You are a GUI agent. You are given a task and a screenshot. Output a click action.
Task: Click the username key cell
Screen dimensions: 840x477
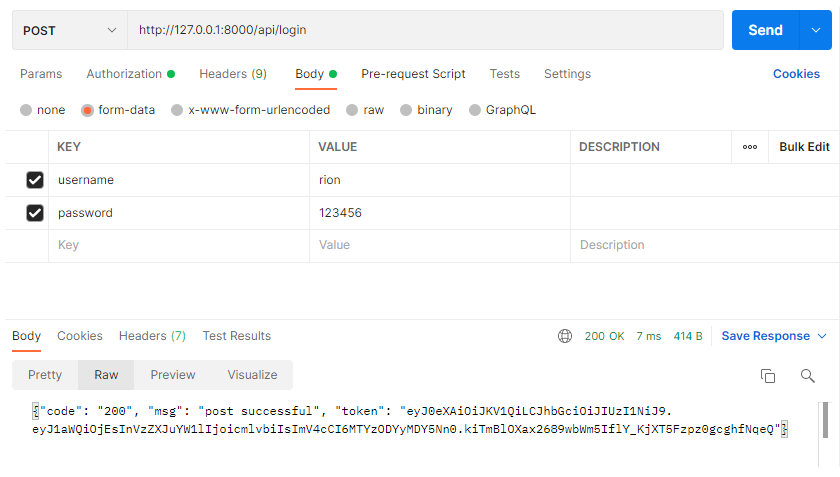(x=179, y=180)
